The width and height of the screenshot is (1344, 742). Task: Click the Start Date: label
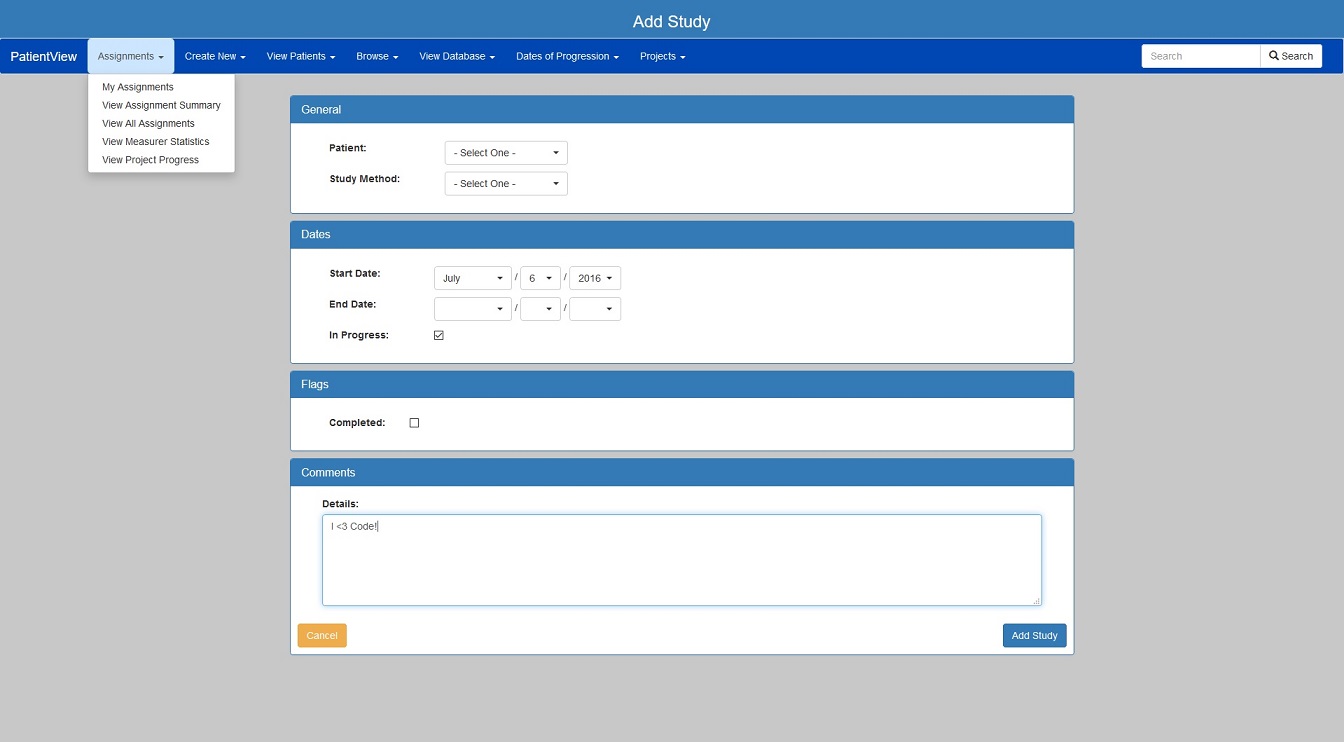355,273
